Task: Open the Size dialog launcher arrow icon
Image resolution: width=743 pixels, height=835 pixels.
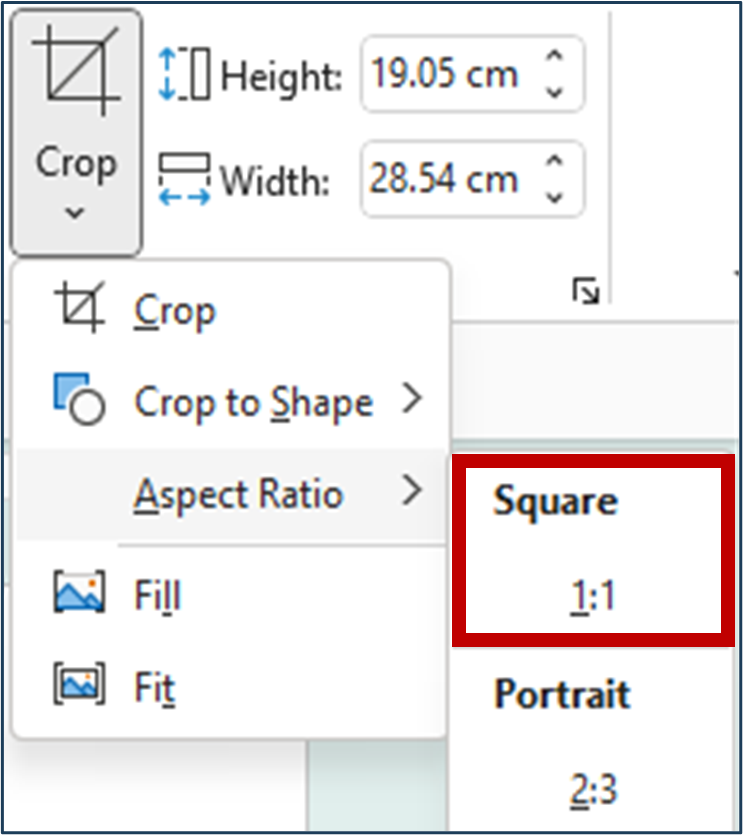Action: click(585, 291)
